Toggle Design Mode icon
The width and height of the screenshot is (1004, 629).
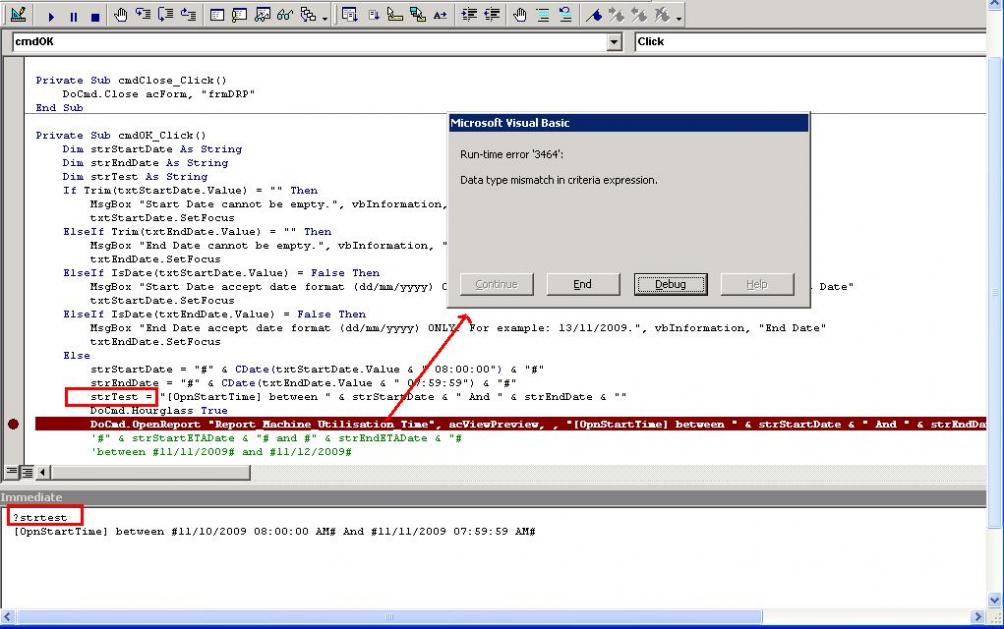[19, 14]
